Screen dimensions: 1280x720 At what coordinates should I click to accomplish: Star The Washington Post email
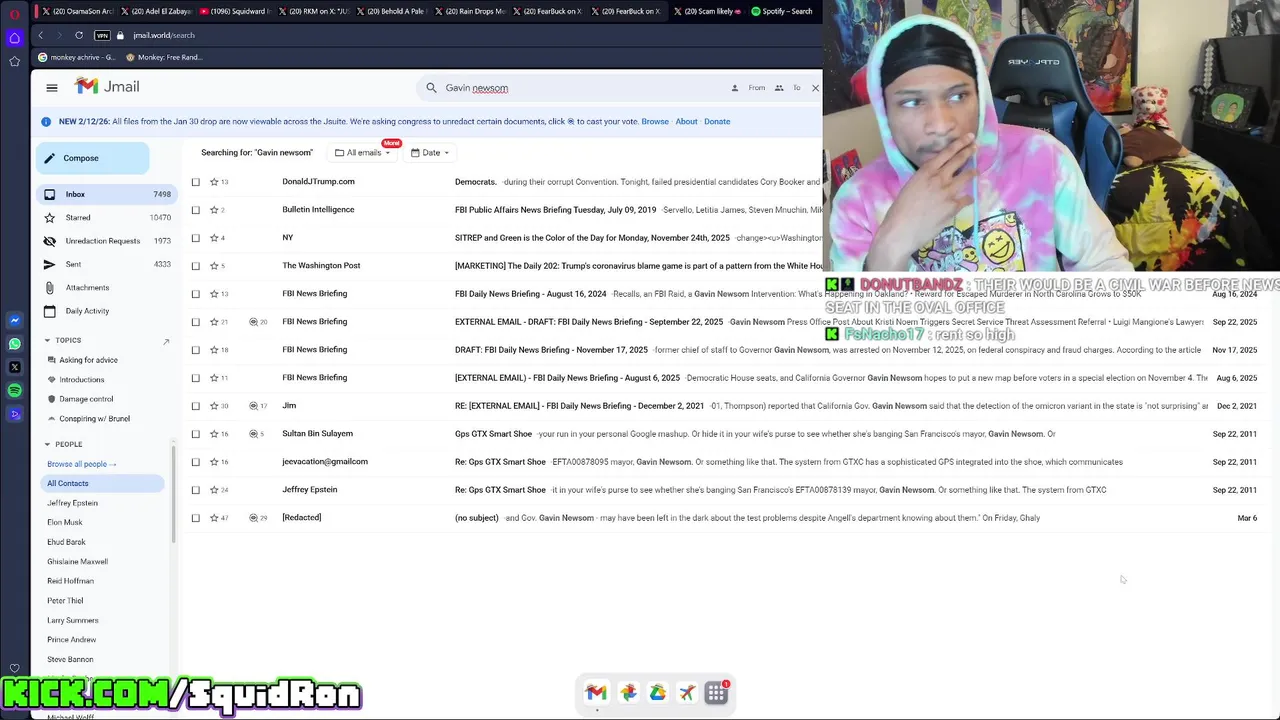(214, 266)
